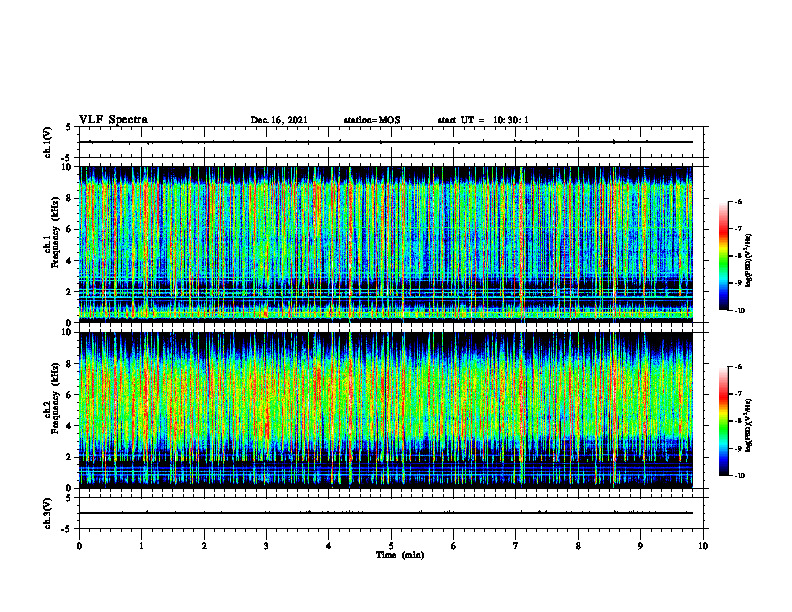Click time axis tick label "4"
This screenshot has height=612, width=792.
click(329, 546)
